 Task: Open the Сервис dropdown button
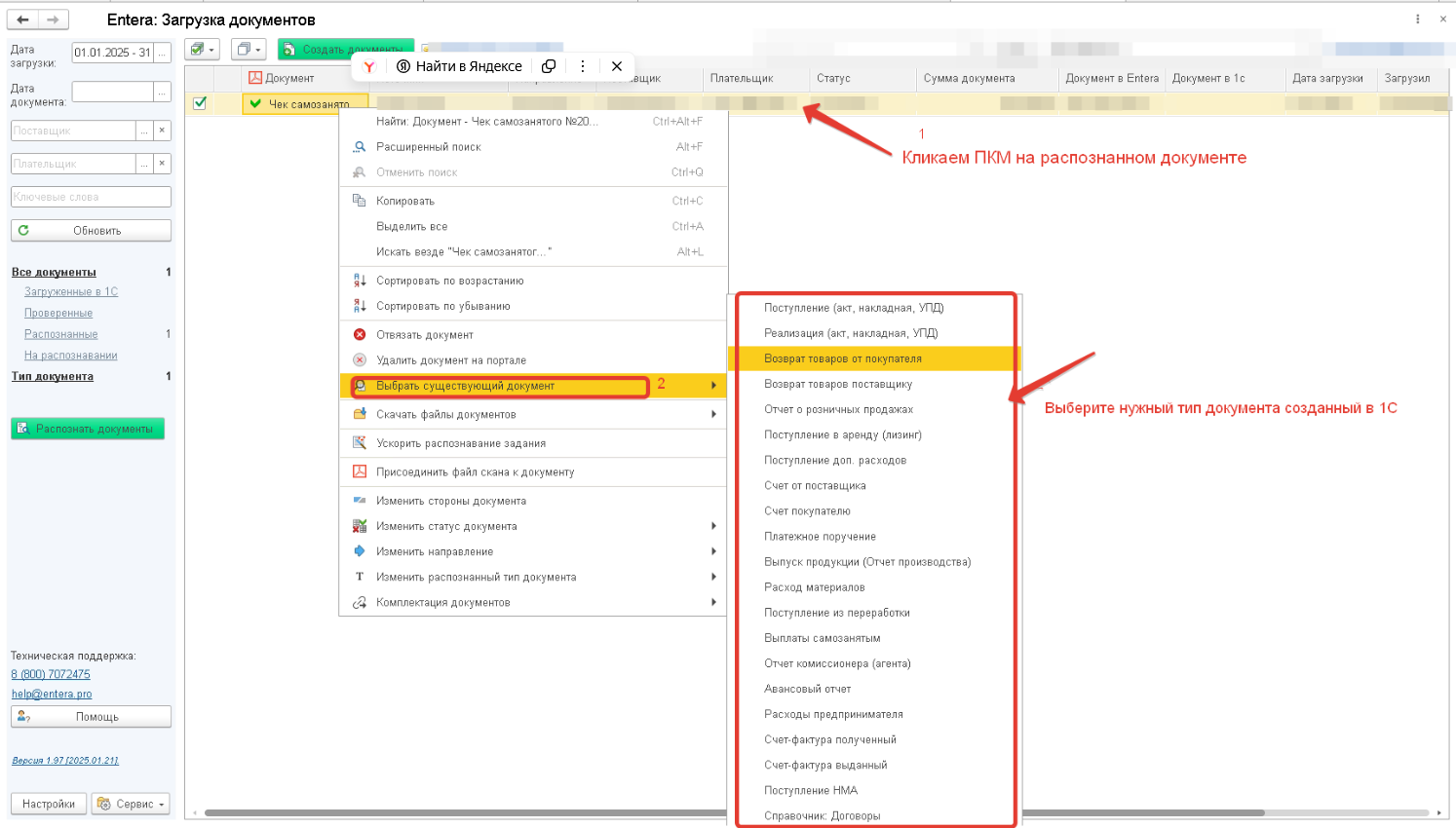[131, 804]
